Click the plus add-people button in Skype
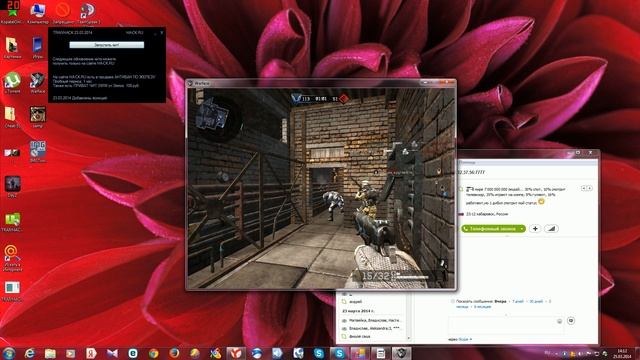 pyautogui.click(x=535, y=229)
